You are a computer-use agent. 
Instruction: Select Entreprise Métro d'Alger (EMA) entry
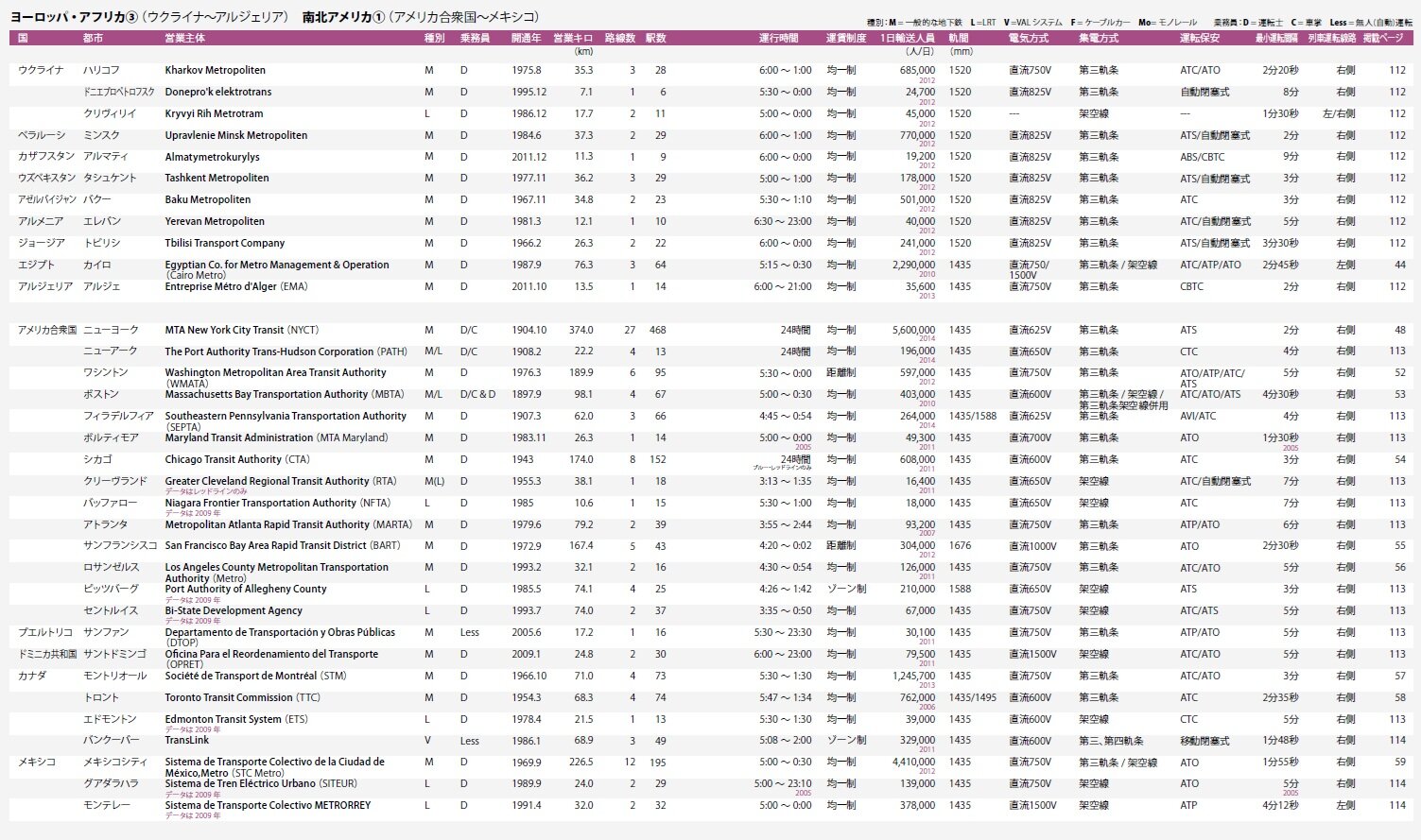pyautogui.click(x=236, y=286)
